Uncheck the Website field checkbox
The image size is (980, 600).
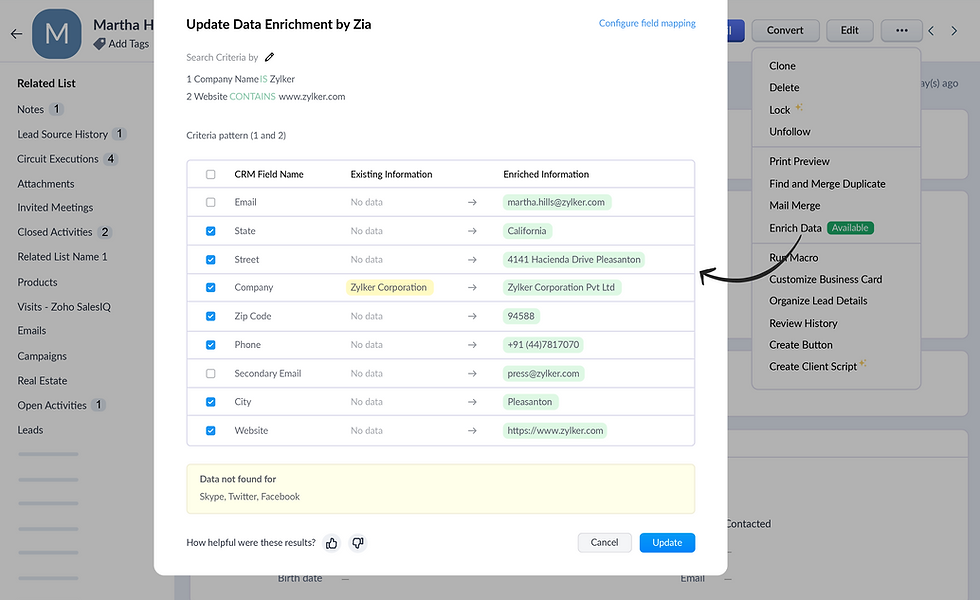[x=211, y=431]
